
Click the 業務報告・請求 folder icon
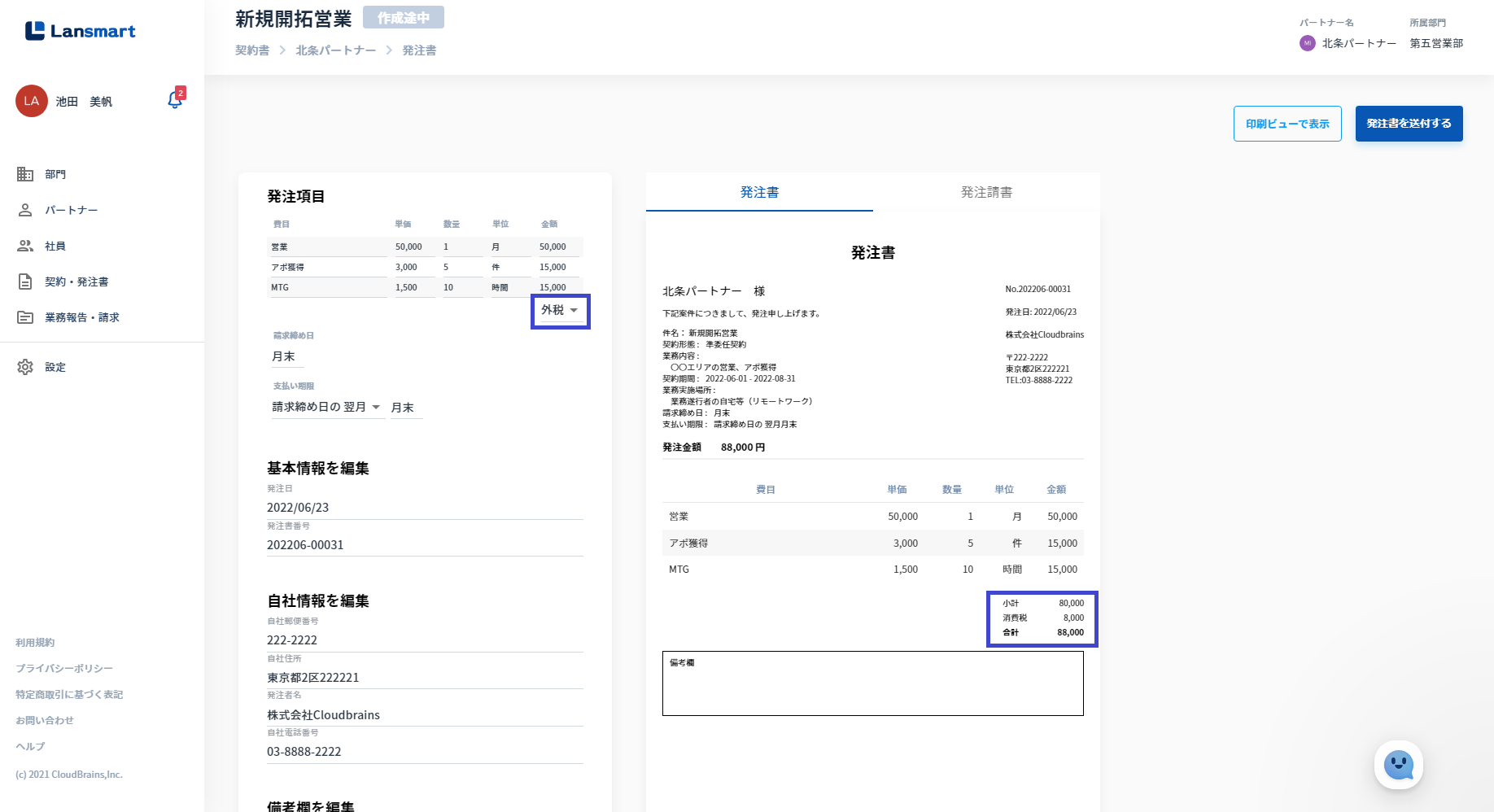[25, 317]
